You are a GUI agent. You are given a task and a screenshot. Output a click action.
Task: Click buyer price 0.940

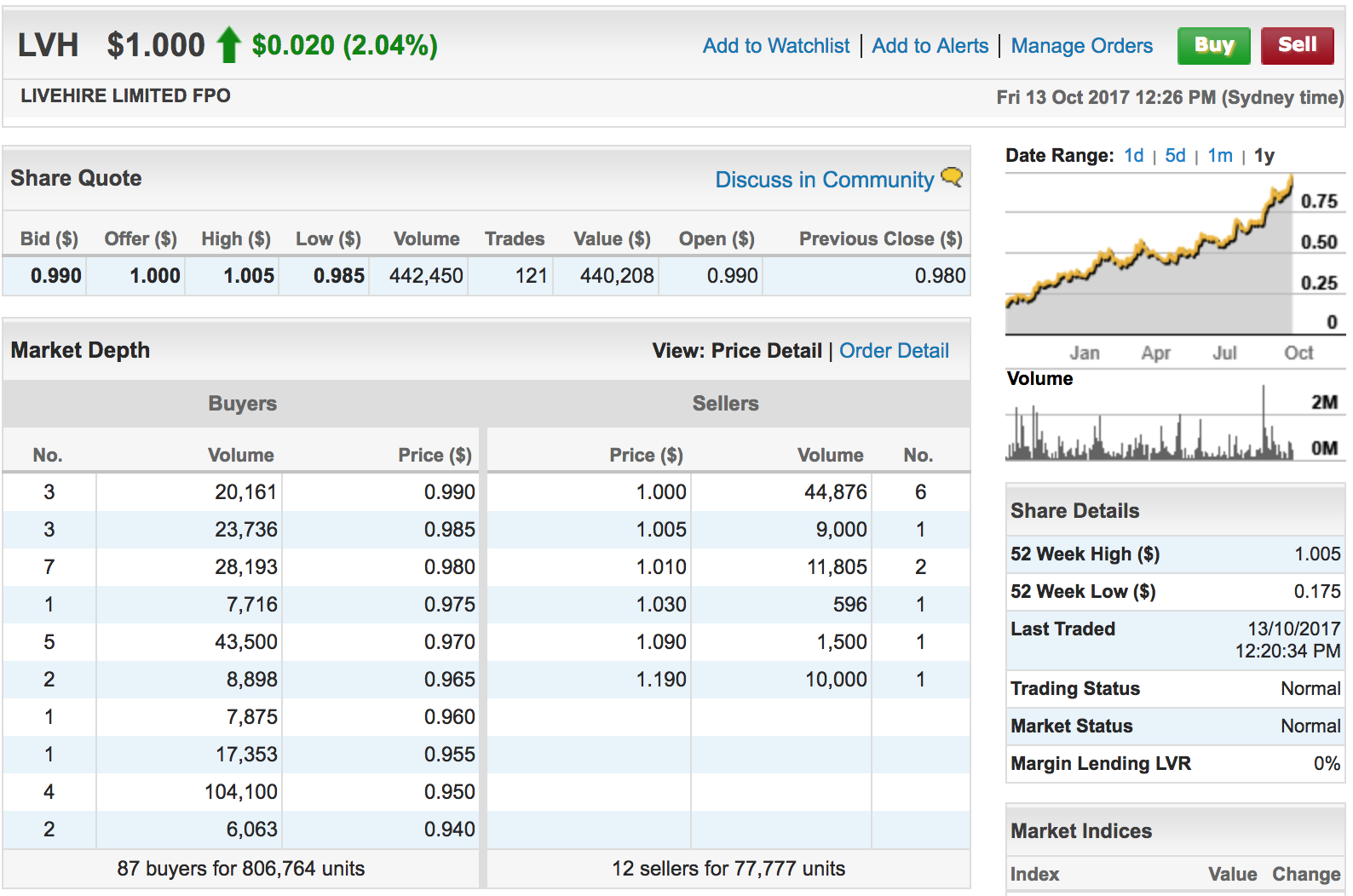coord(450,830)
